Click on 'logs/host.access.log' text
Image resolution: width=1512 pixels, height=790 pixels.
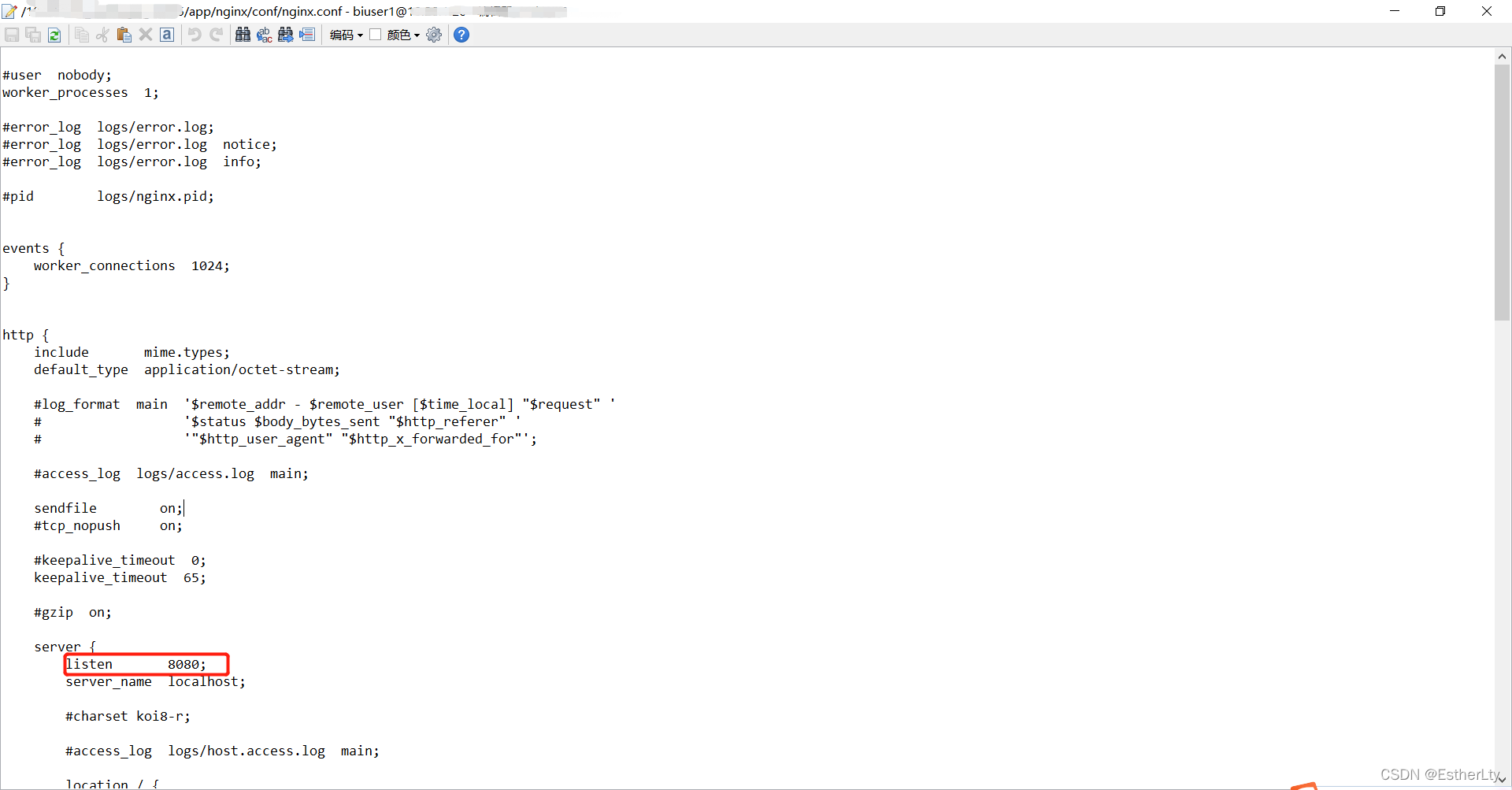[x=246, y=751]
